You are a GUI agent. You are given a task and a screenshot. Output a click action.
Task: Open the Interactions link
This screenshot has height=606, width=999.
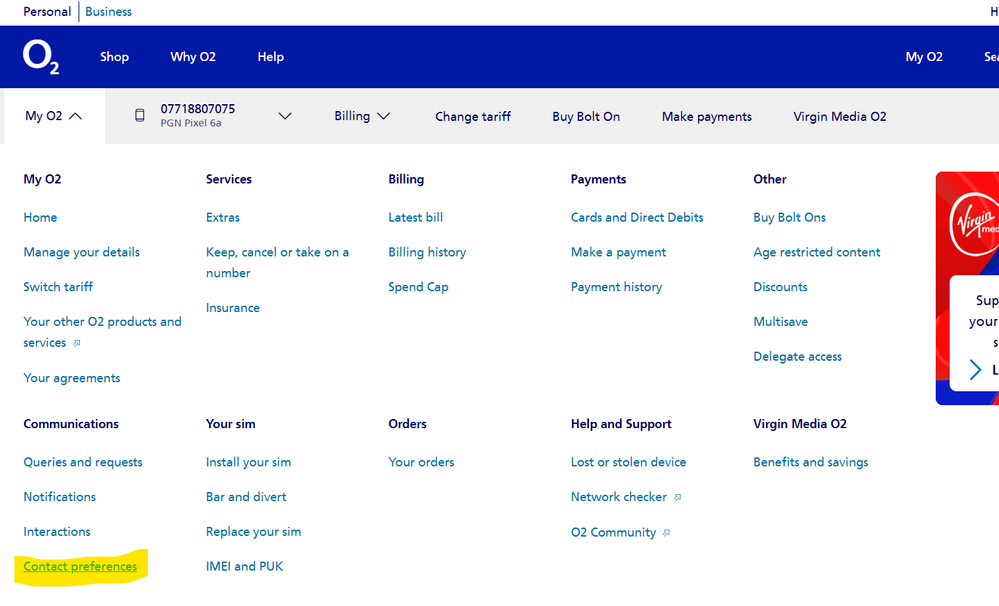point(57,531)
